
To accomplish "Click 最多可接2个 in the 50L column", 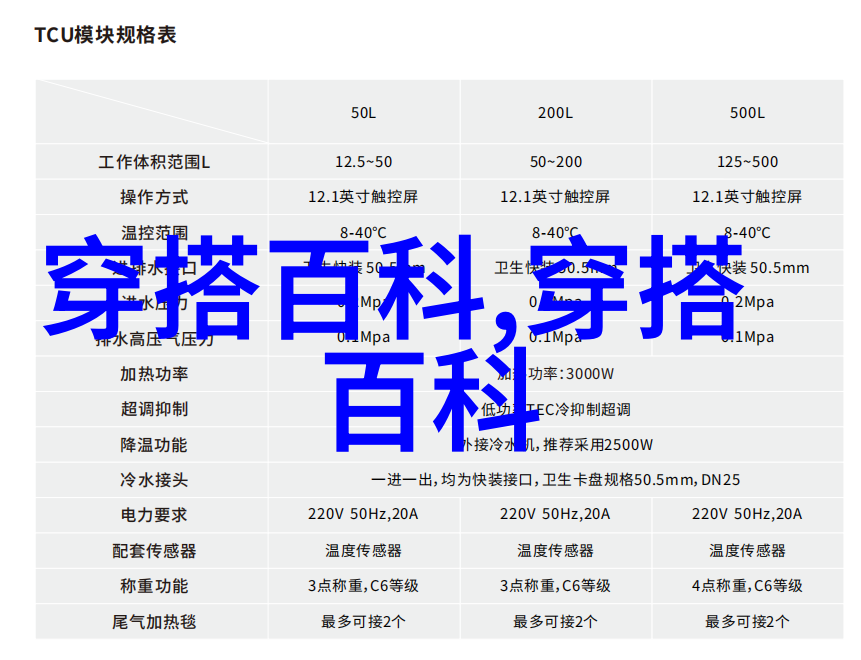I will point(363,622).
